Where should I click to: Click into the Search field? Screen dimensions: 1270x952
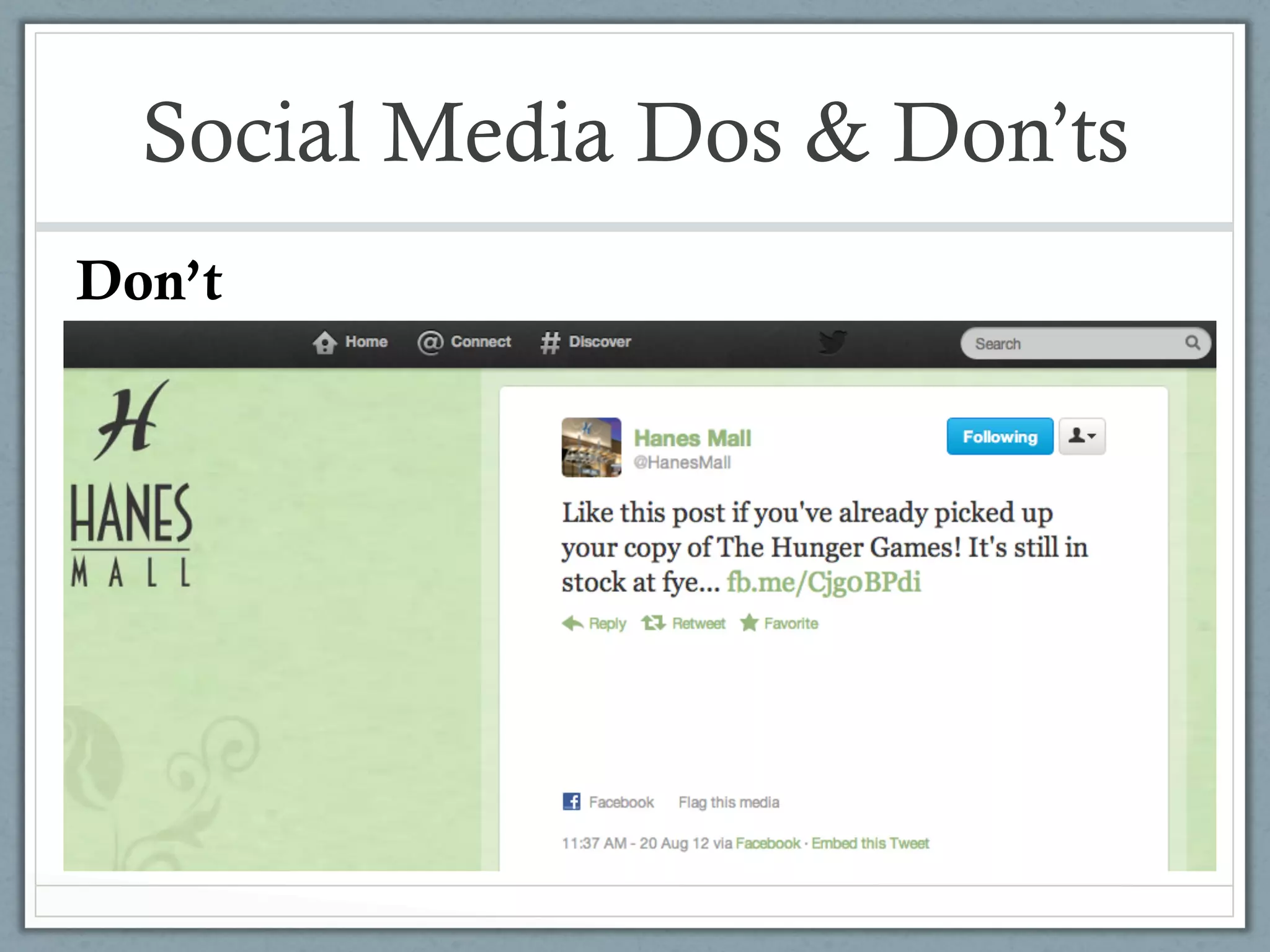pos(1085,343)
